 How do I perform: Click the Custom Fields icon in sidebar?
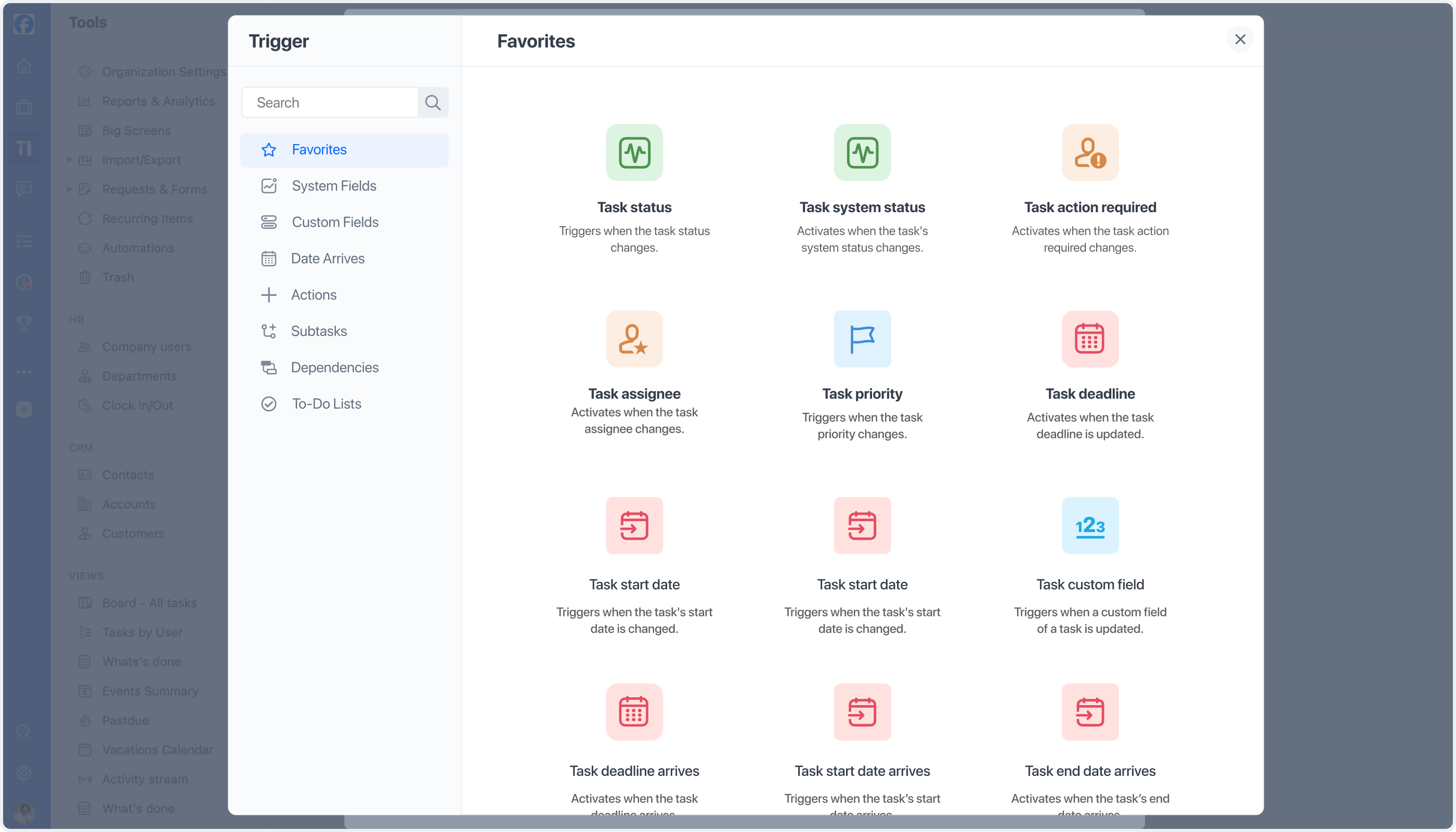point(268,222)
